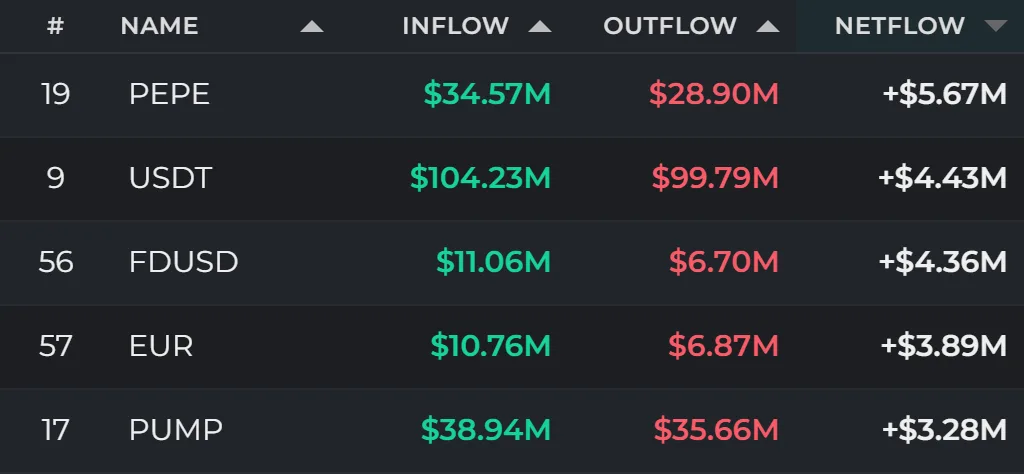
Task: Open the PUMP token row
Action: tap(512, 430)
